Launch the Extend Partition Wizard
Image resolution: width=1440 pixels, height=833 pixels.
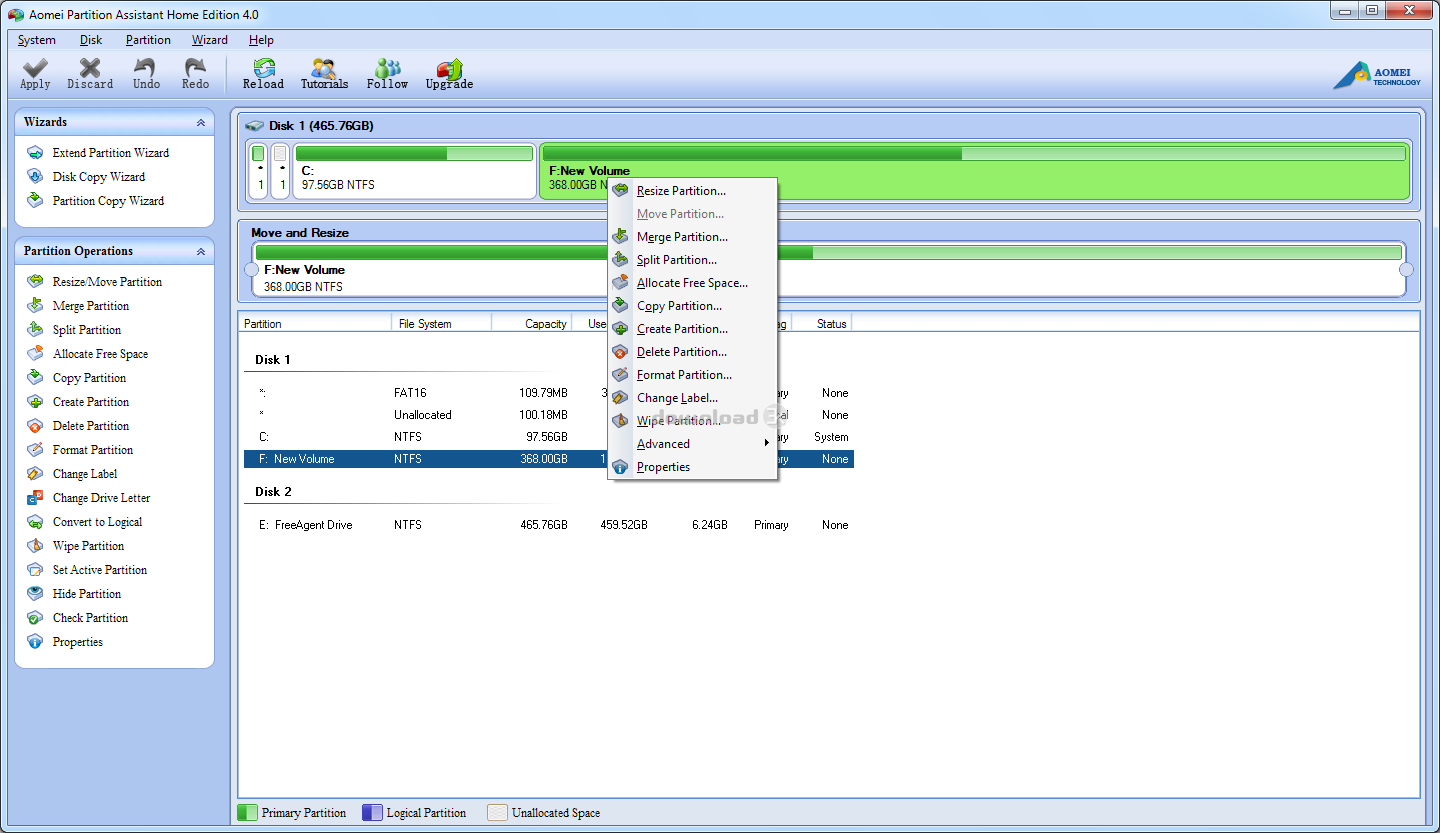point(109,152)
